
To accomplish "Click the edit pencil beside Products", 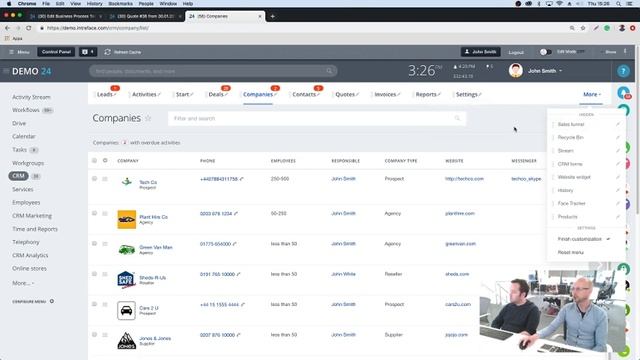I will [618, 217].
